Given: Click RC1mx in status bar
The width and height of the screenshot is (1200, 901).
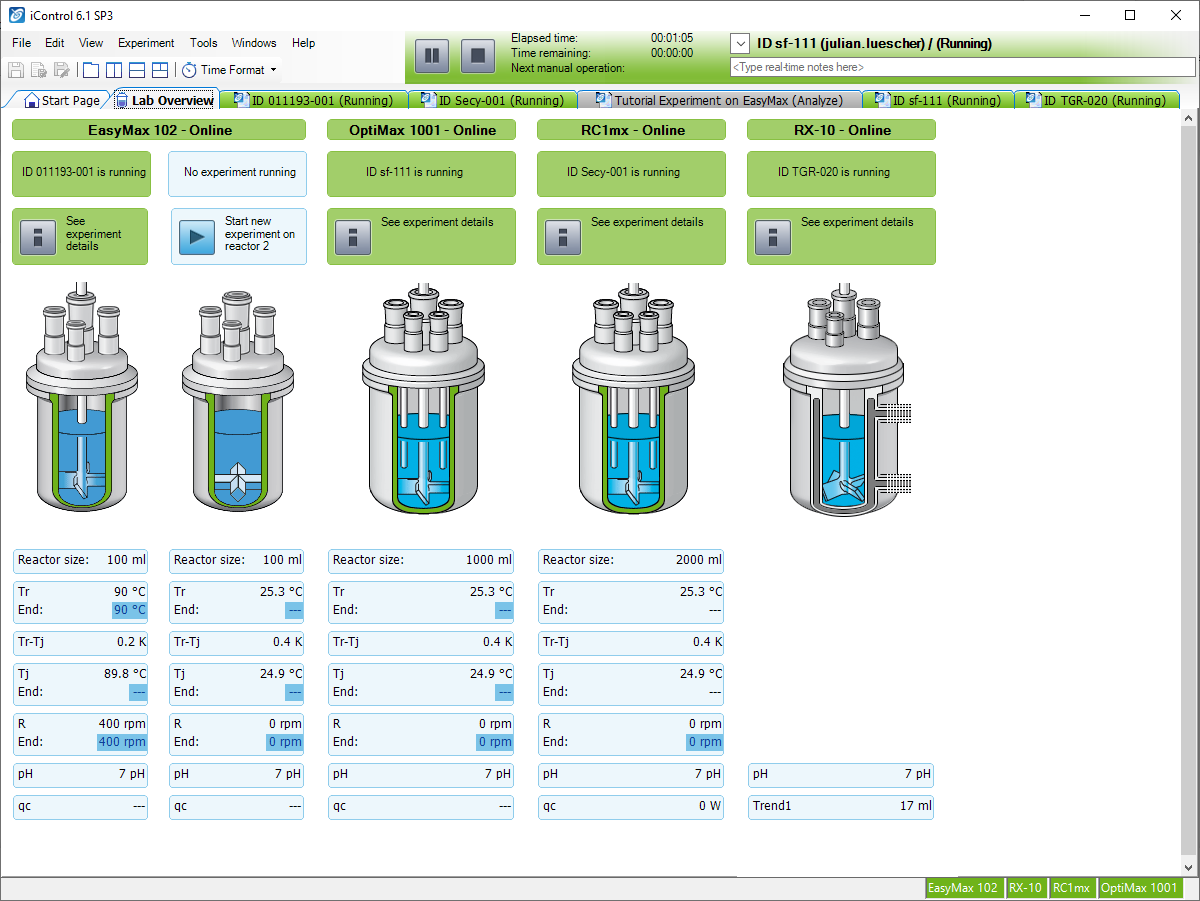Looking at the screenshot, I should [x=1071, y=888].
